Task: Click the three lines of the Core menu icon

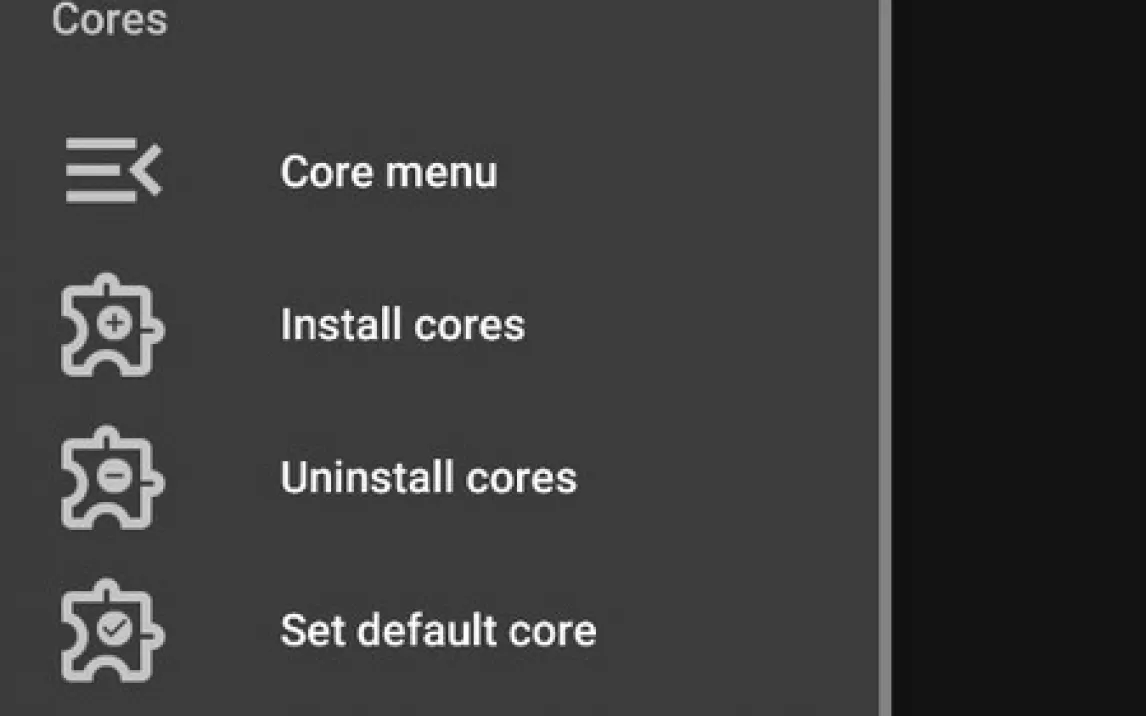Action: pos(99,171)
